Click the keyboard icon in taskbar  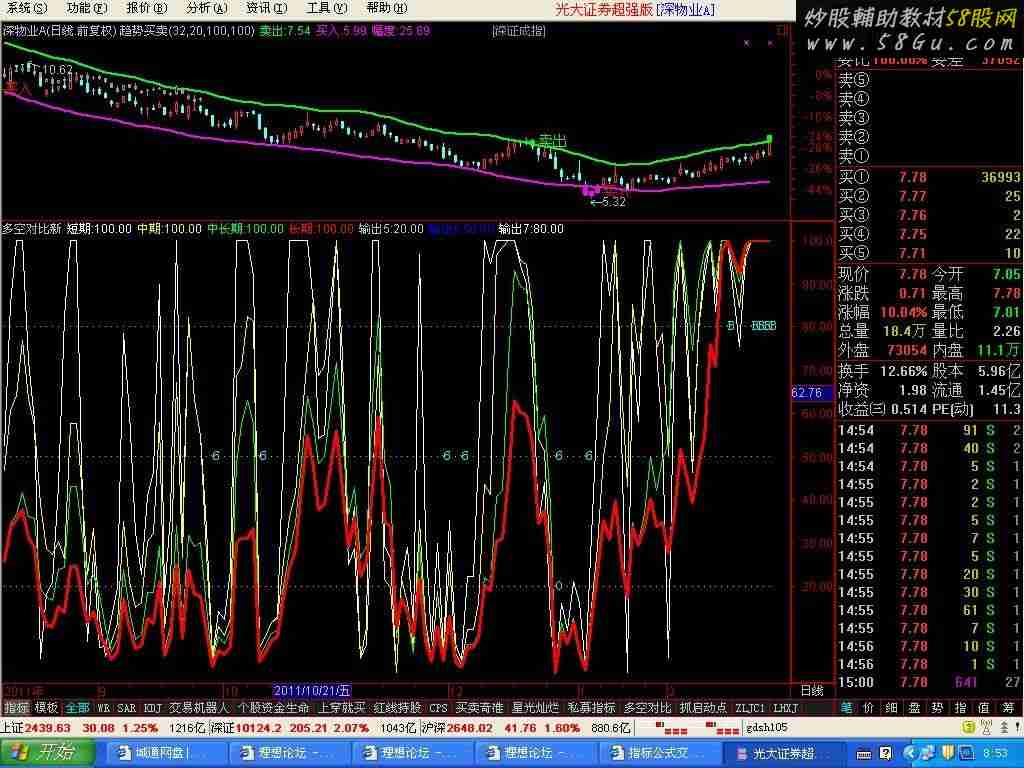[863, 754]
